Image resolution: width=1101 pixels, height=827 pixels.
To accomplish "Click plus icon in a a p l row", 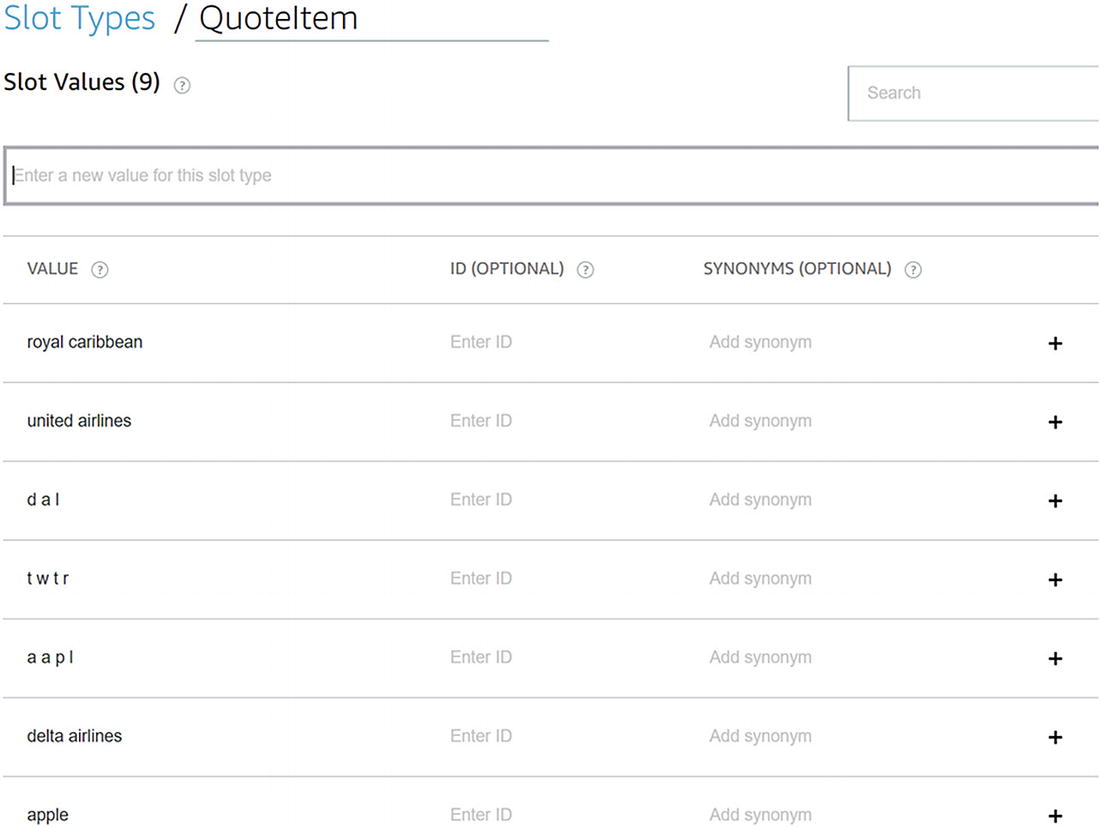I will tap(1054, 659).
